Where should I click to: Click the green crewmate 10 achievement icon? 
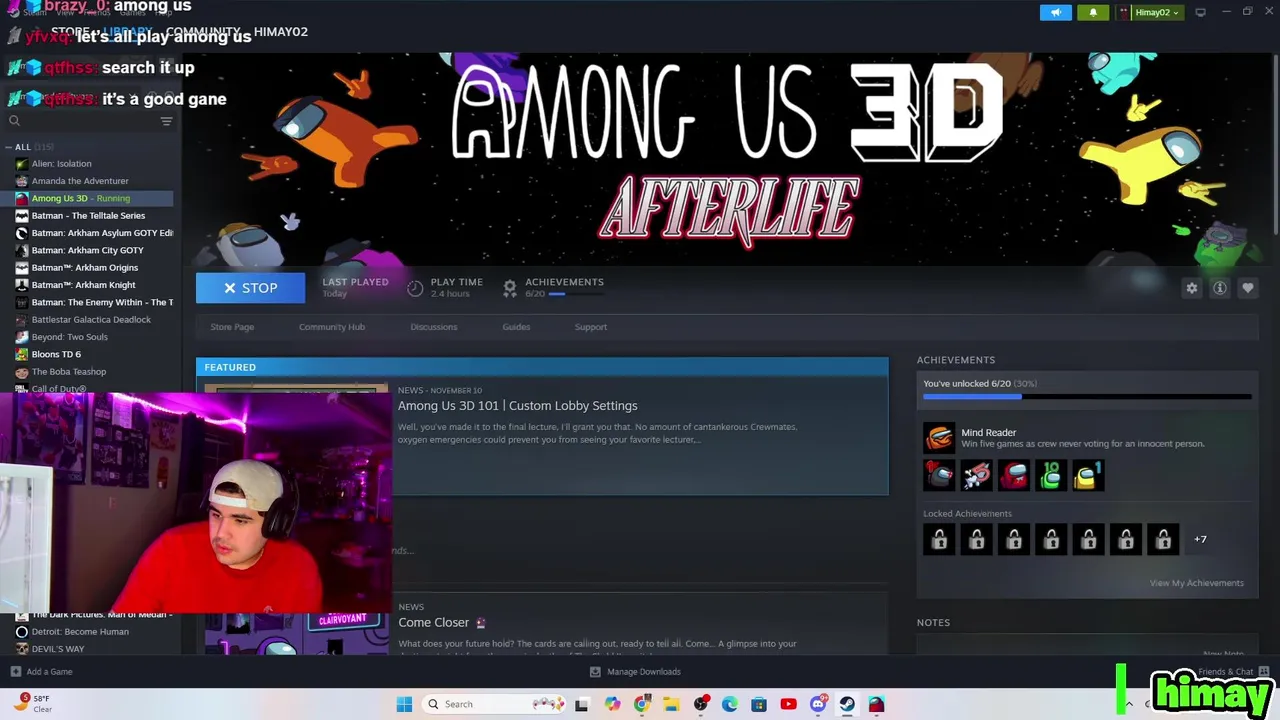pos(1051,476)
